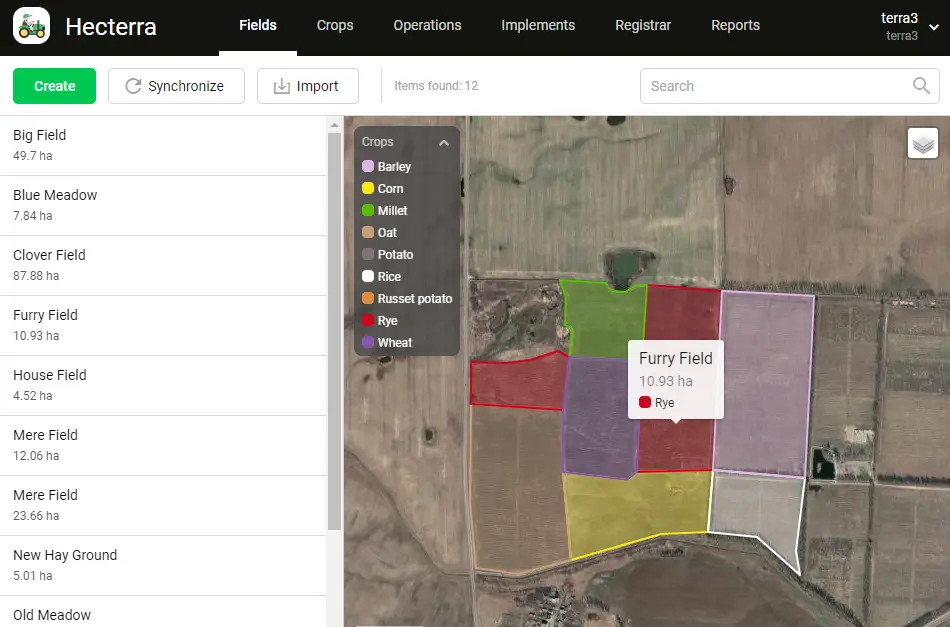Click the Synchronize button
Image resolution: width=950 pixels, height=627 pixels.
pos(176,86)
